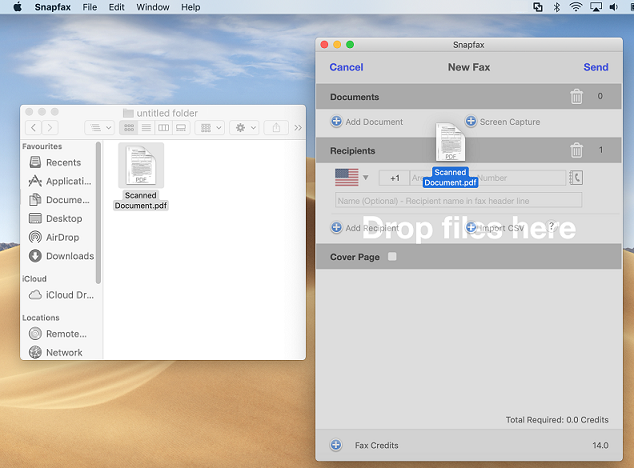The height and width of the screenshot is (468, 634).
Task: Go back in the Finder window
Action: tap(34, 128)
